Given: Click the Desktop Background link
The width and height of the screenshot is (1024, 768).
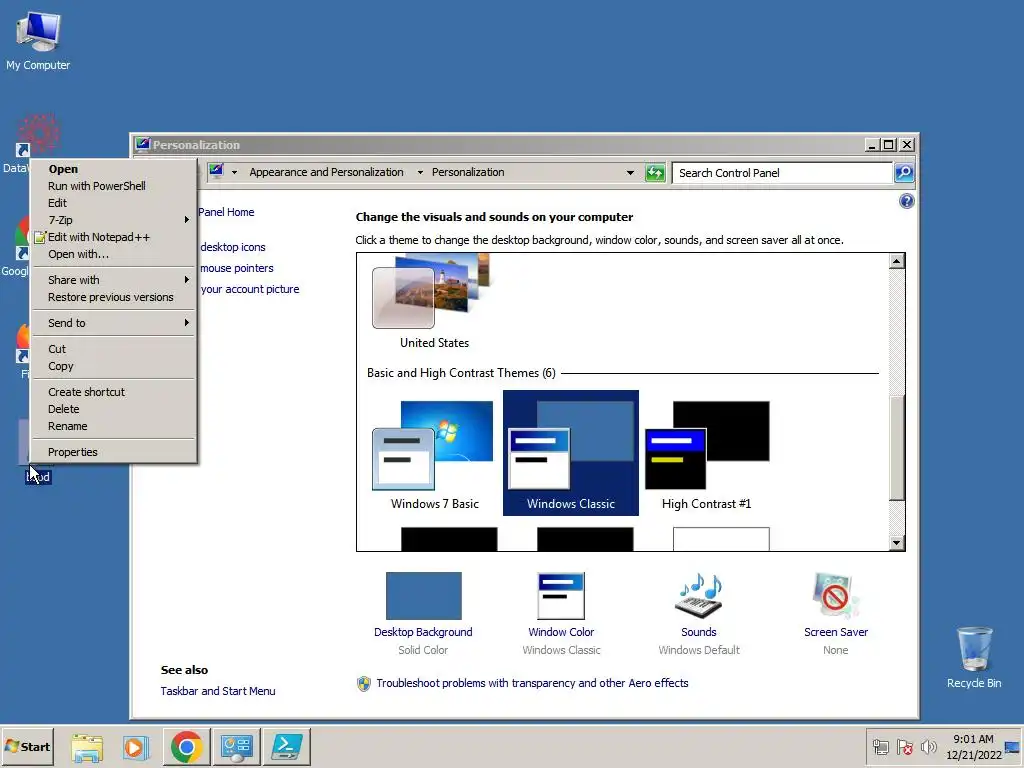Looking at the screenshot, I should coord(423,632).
